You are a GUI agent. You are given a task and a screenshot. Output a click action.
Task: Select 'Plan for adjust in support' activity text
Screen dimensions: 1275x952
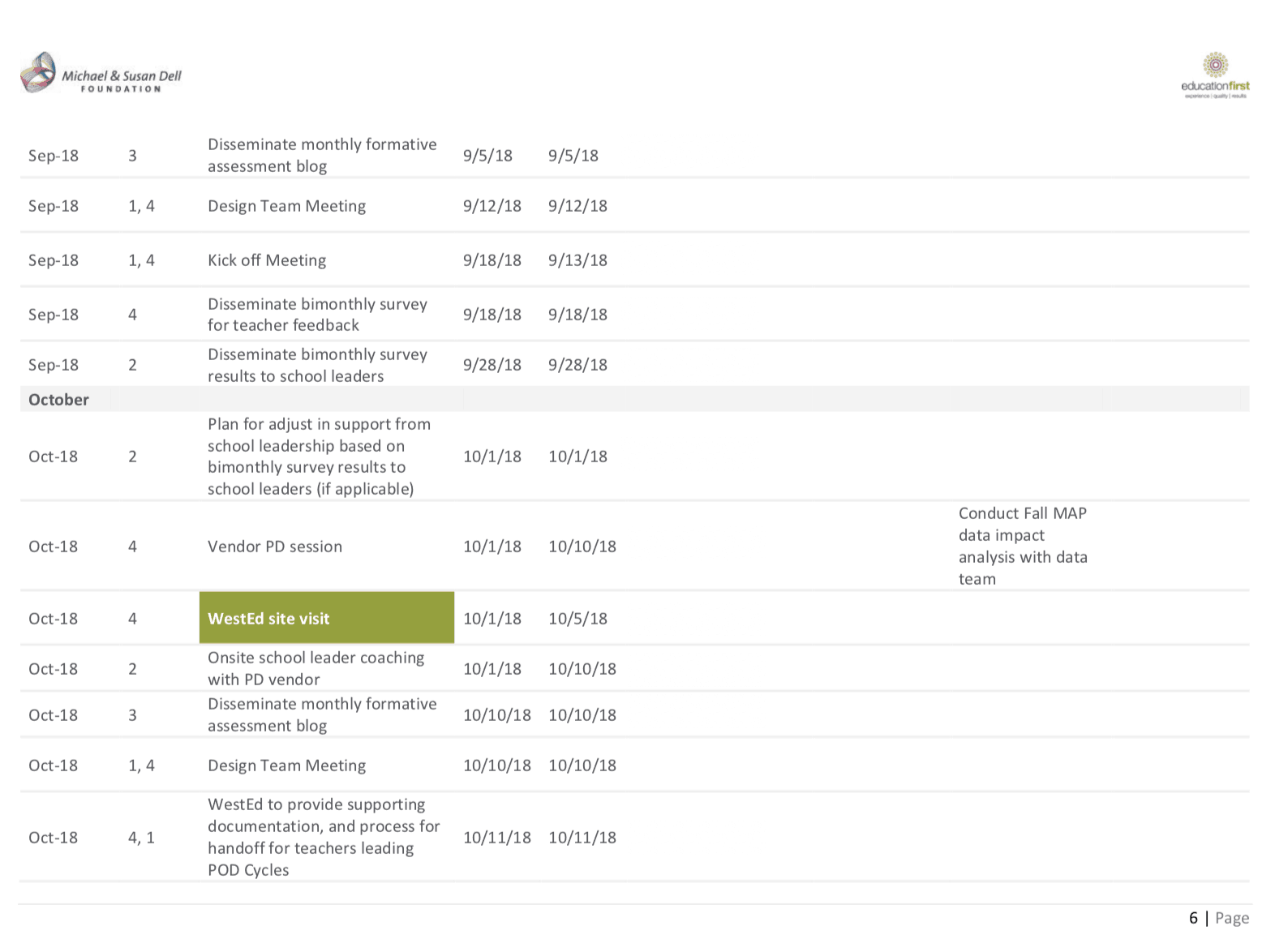(319, 457)
